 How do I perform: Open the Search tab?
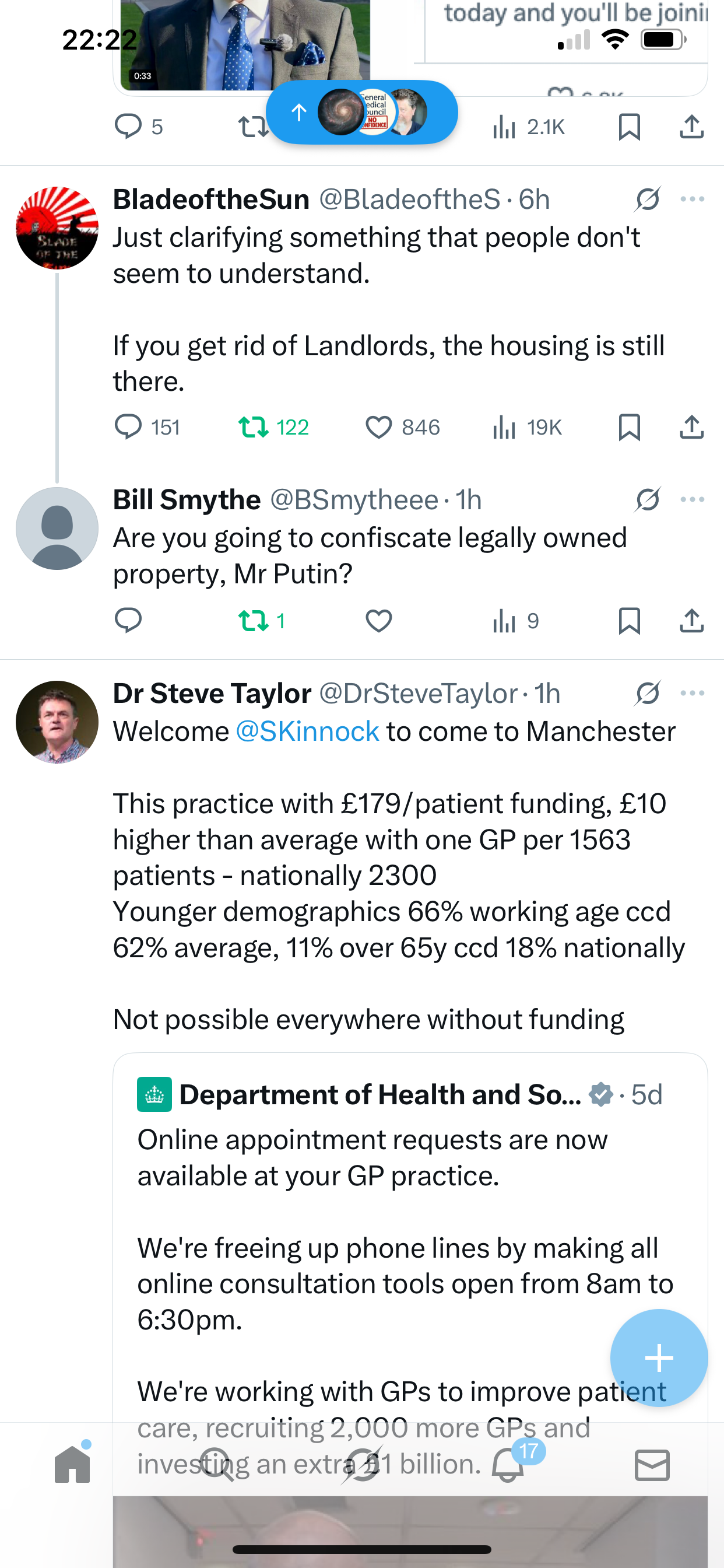217,1464
